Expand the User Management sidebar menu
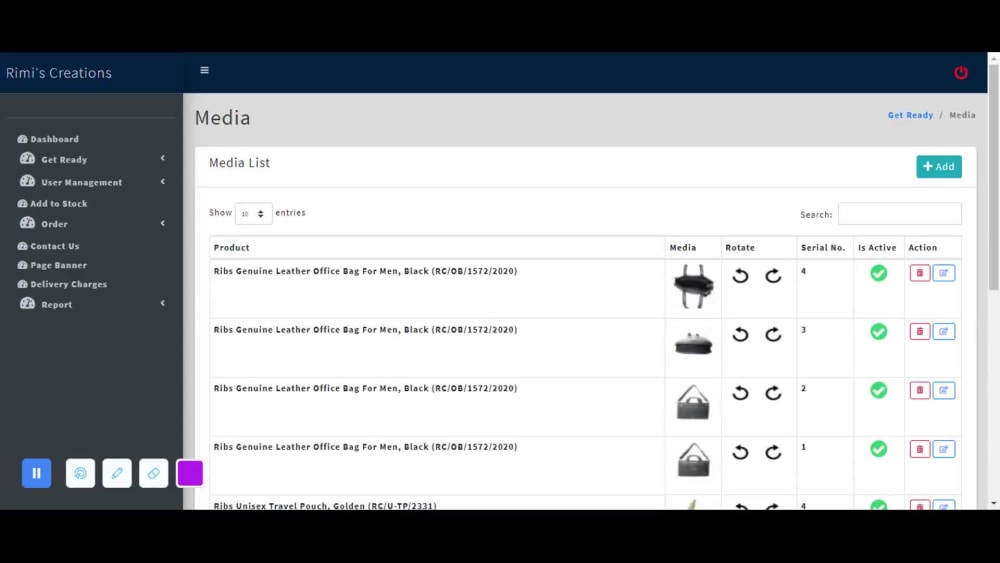 pyautogui.click(x=92, y=182)
